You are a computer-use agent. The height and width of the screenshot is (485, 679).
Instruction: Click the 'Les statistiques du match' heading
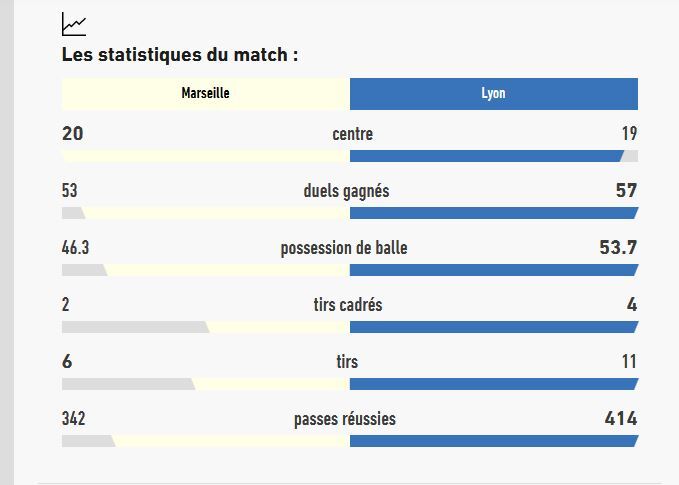click(x=180, y=55)
